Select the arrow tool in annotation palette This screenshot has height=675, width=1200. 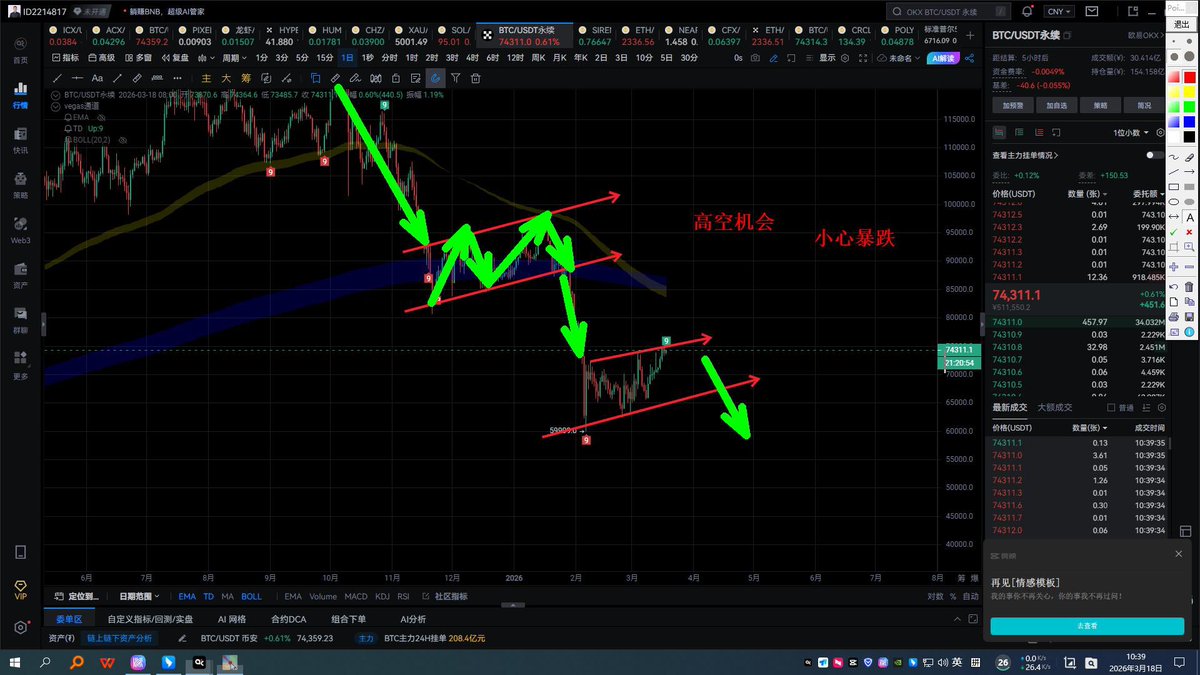1189,172
